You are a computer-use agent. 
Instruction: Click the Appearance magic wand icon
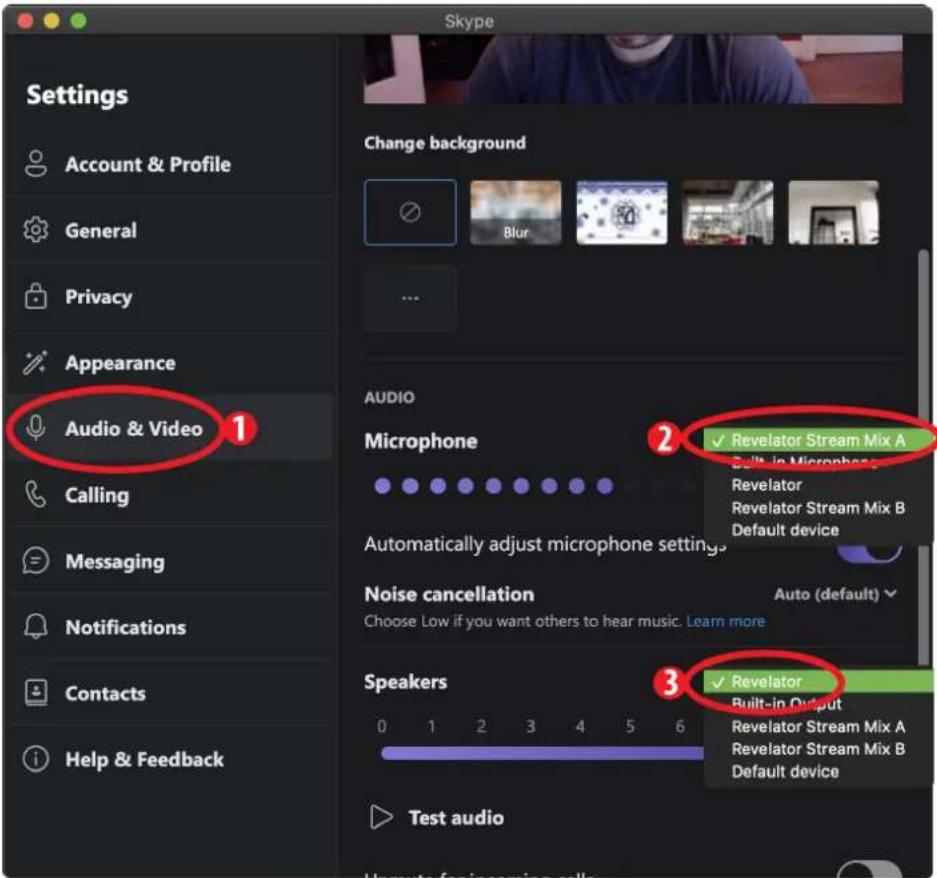pos(36,363)
